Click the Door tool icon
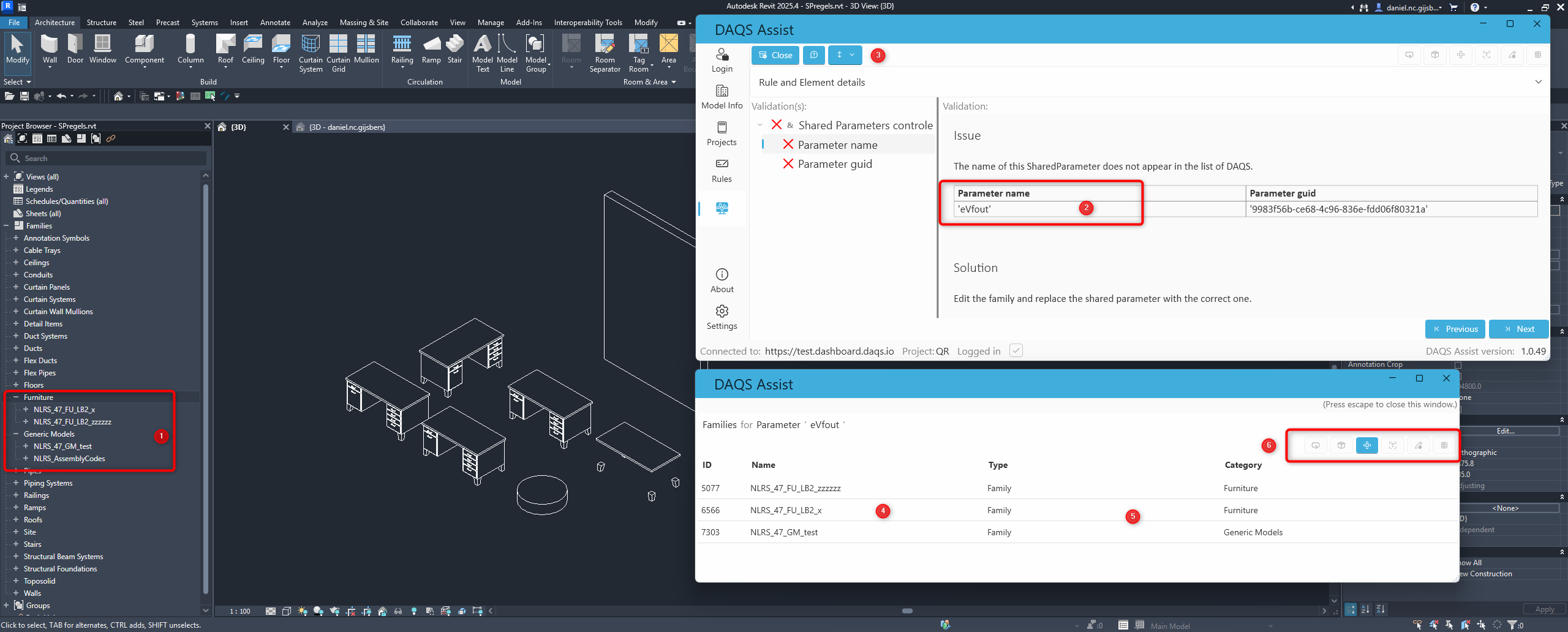 [x=75, y=49]
